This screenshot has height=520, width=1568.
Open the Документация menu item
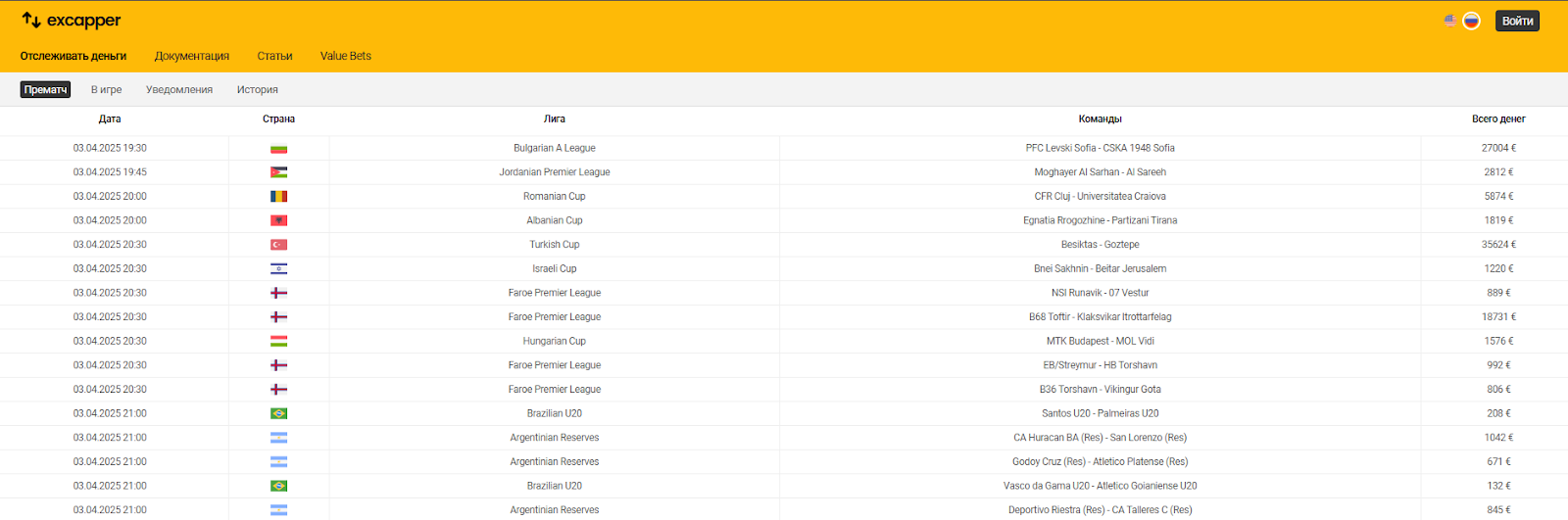[192, 56]
